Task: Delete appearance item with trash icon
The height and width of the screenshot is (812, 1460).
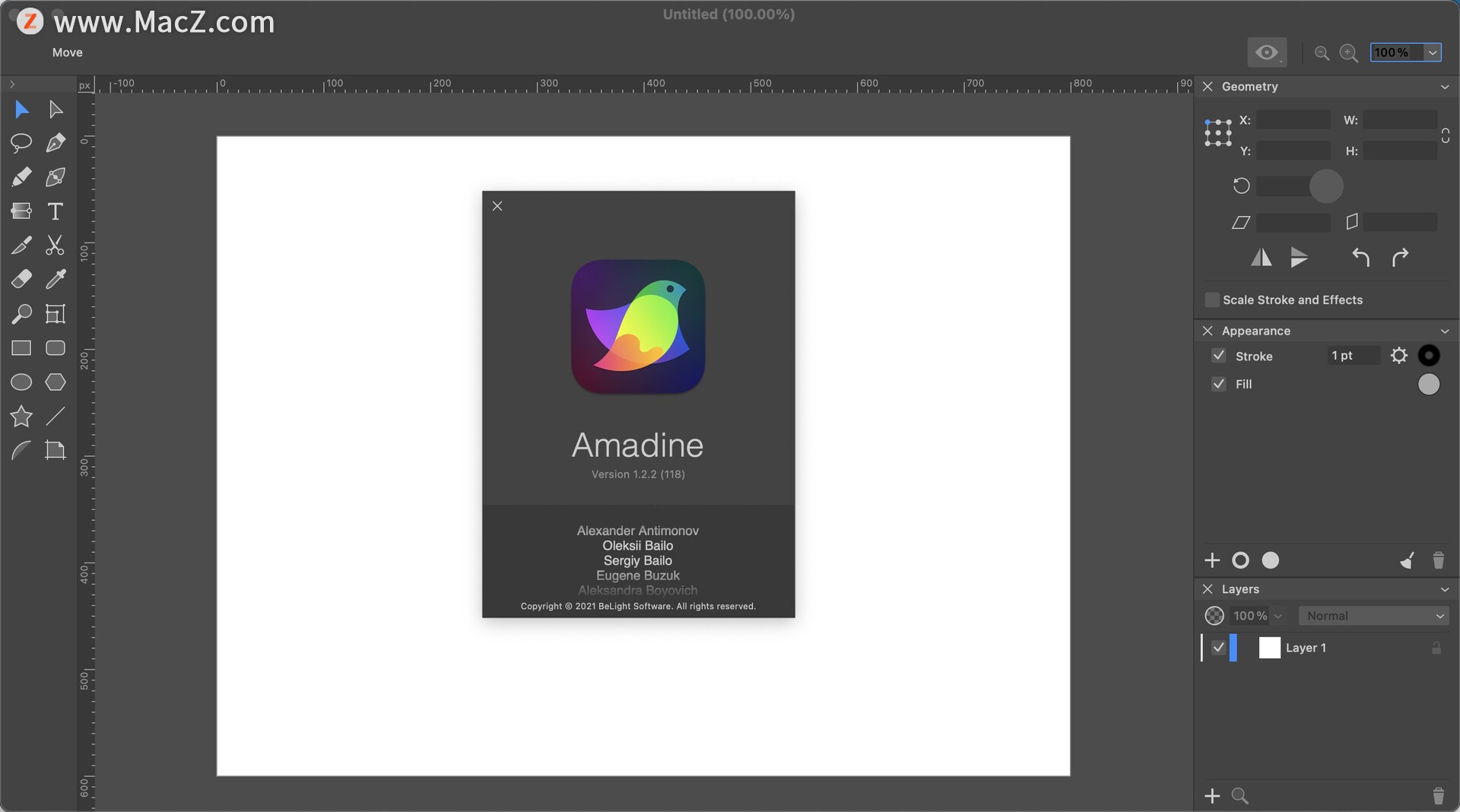Action: [1438, 560]
